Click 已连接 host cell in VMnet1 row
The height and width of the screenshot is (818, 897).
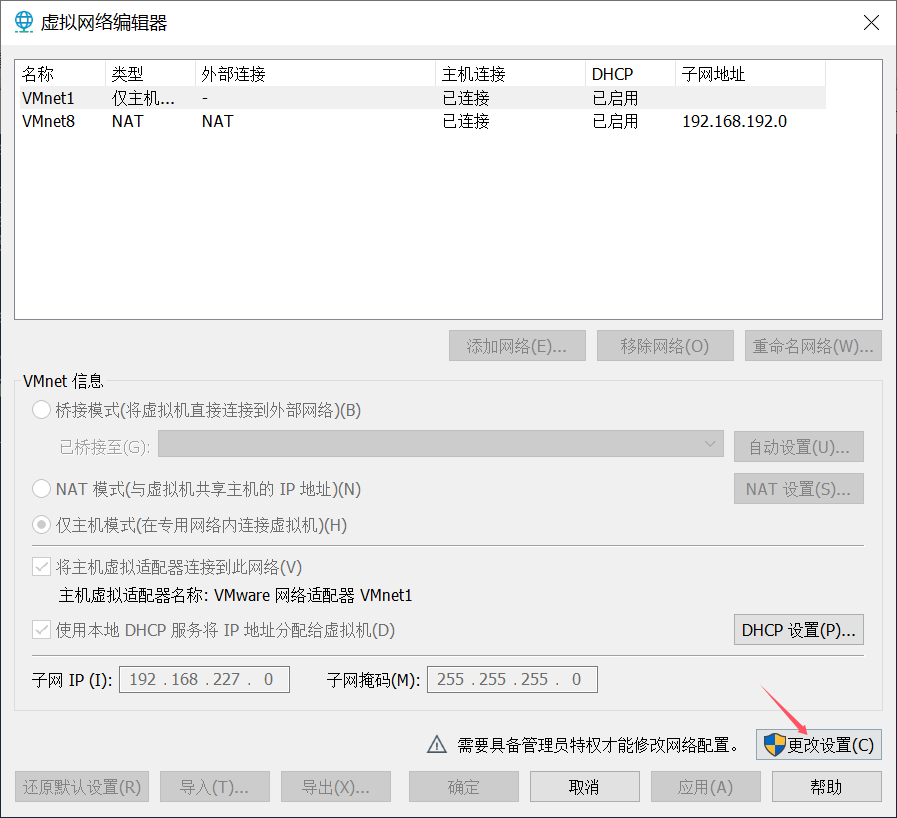click(466, 98)
